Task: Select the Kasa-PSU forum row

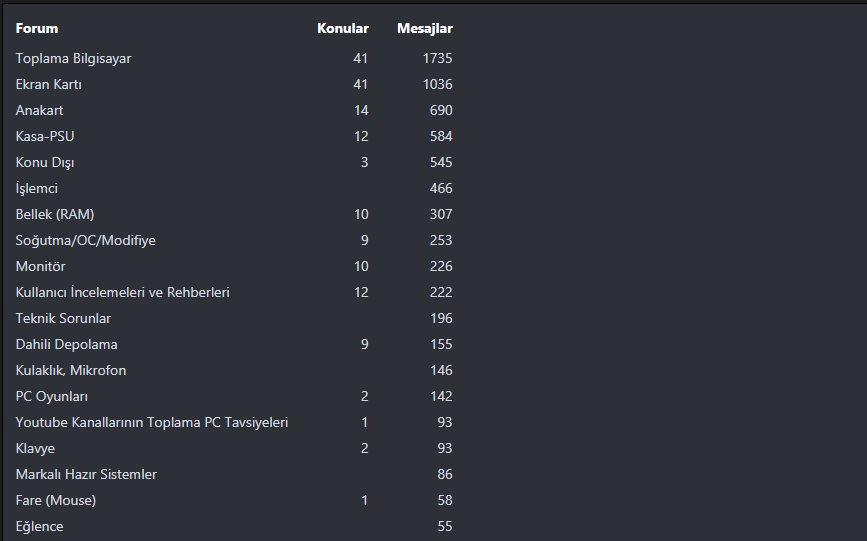Action: (45, 137)
